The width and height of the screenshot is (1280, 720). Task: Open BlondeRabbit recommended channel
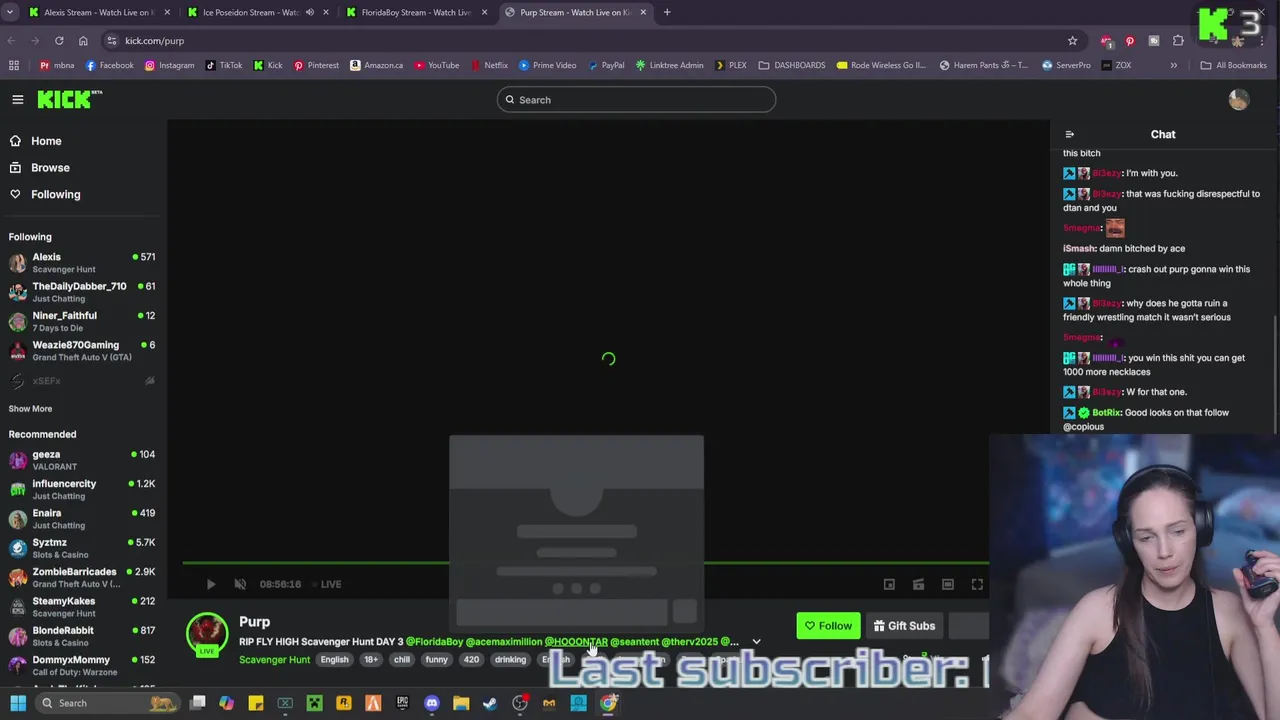tap(83, 636)
